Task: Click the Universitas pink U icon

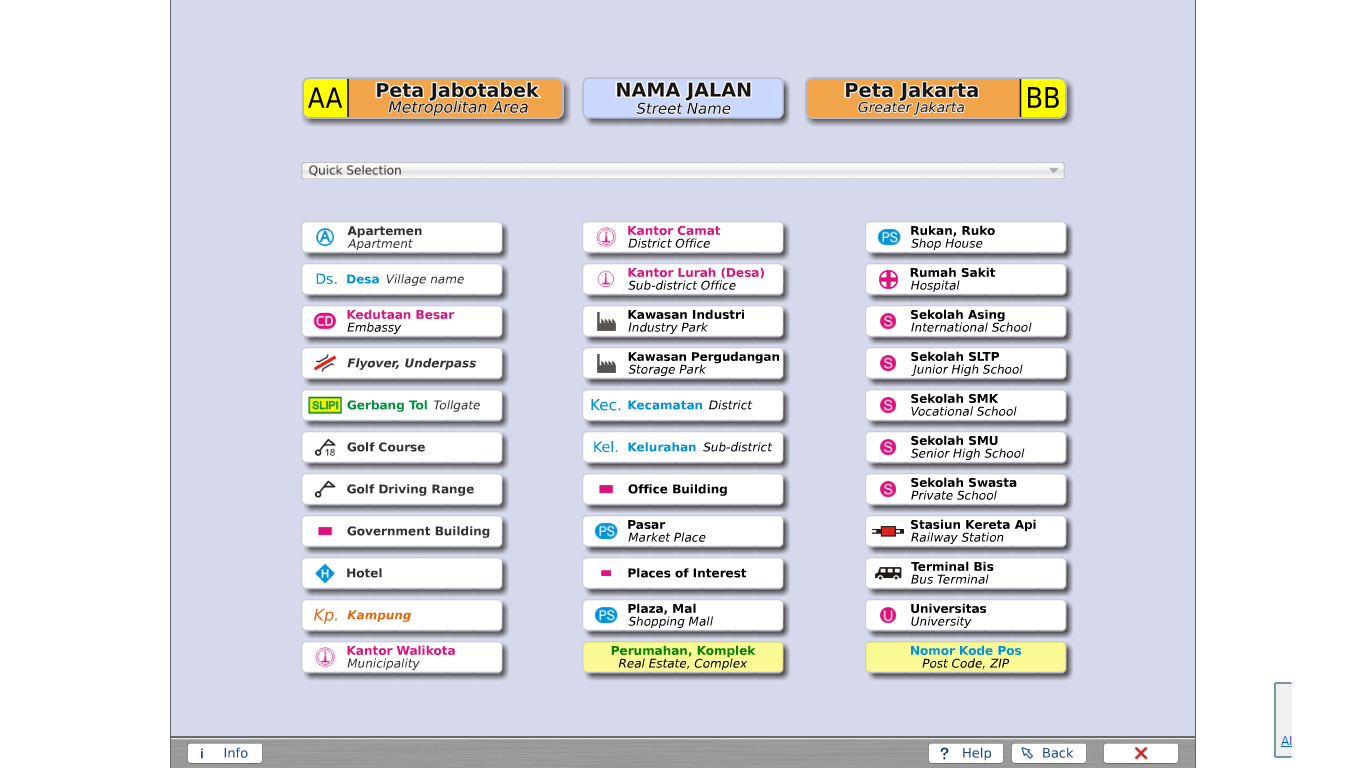Action: [888, 615]
